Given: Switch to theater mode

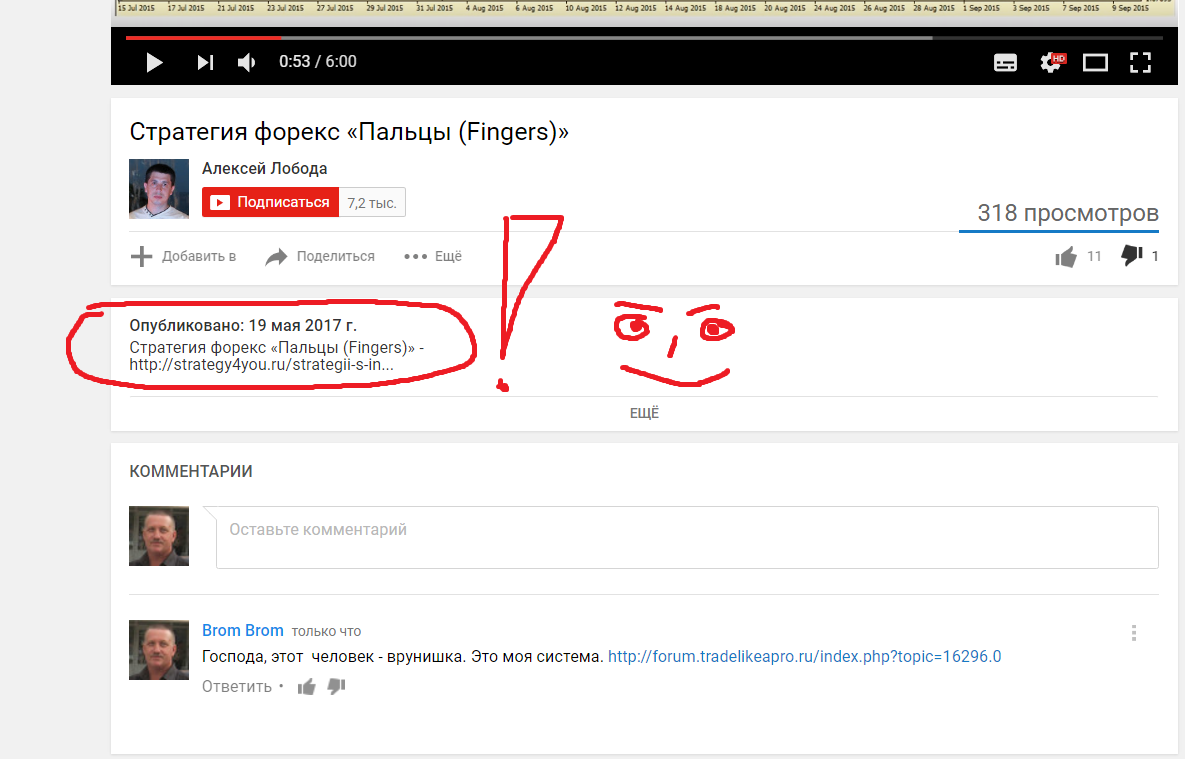Looking at the screenshot, I should pos(1095,63).
